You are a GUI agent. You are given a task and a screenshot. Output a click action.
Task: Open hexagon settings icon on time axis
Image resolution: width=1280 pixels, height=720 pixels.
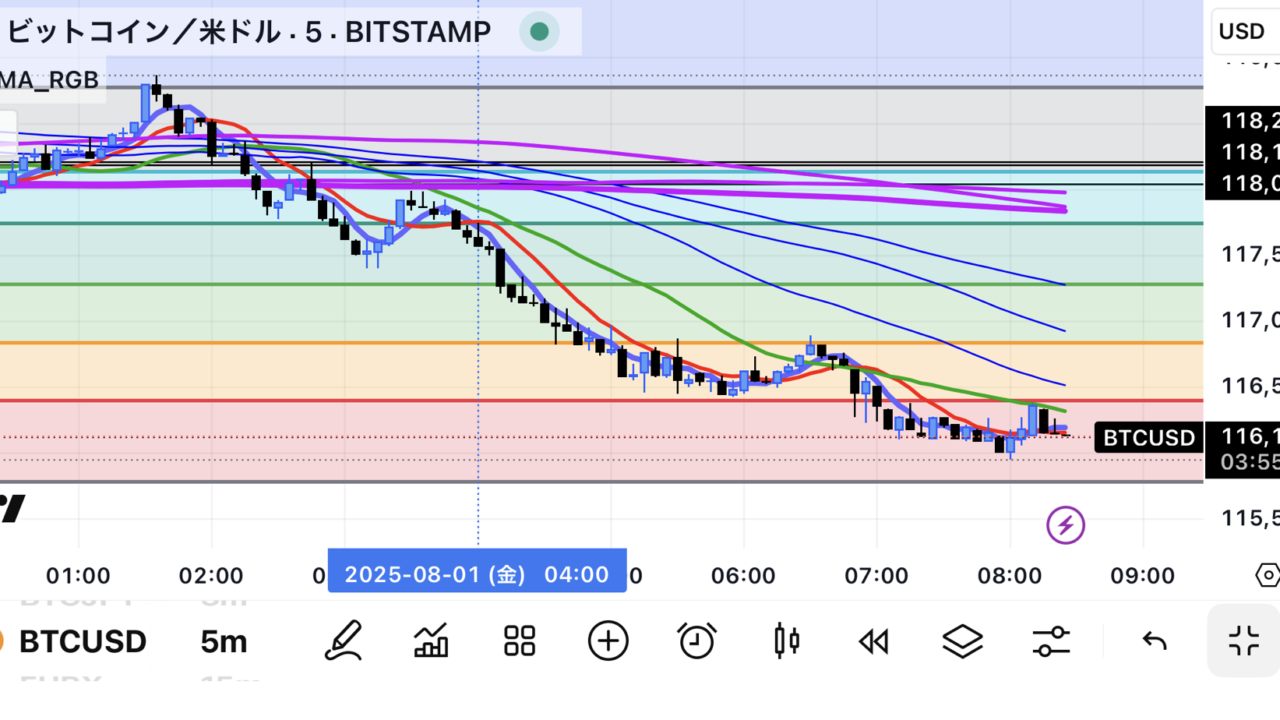click(1267, 576)
